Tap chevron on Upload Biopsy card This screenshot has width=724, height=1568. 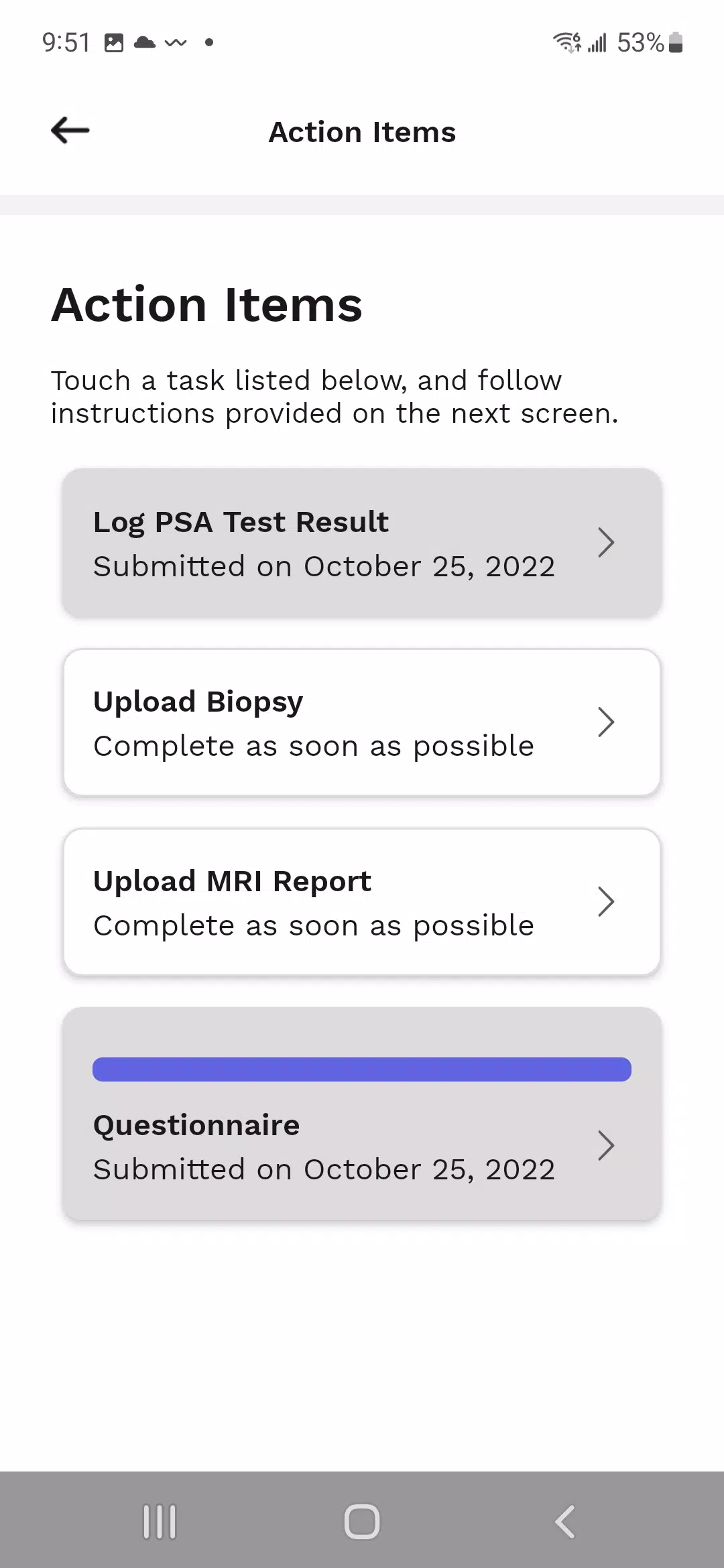[x=606, y=722]
